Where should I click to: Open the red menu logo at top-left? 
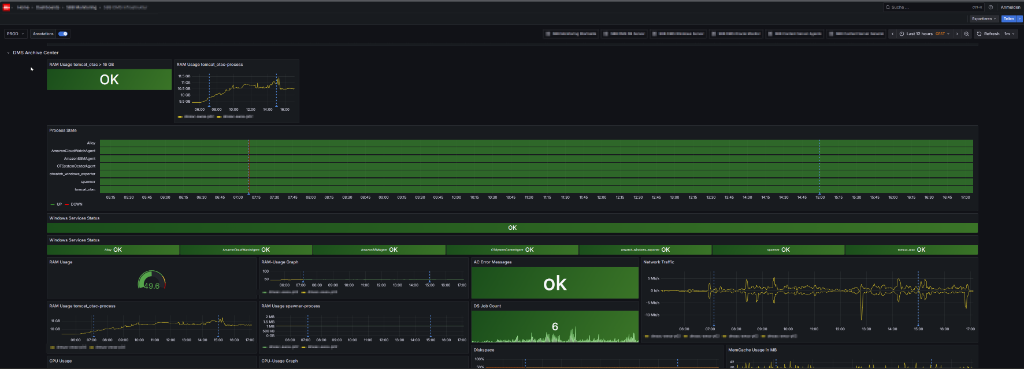(x=7, y=7)
